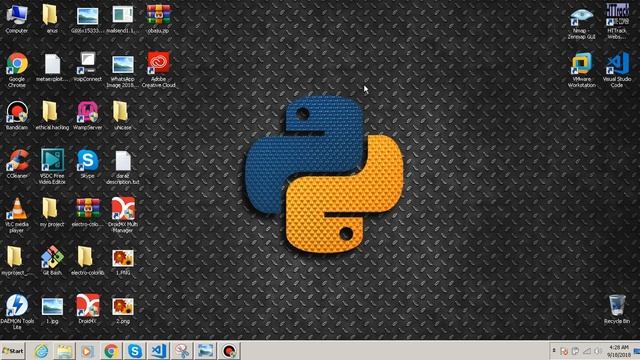Open the myproject_ folder icon

coord(15,261)
